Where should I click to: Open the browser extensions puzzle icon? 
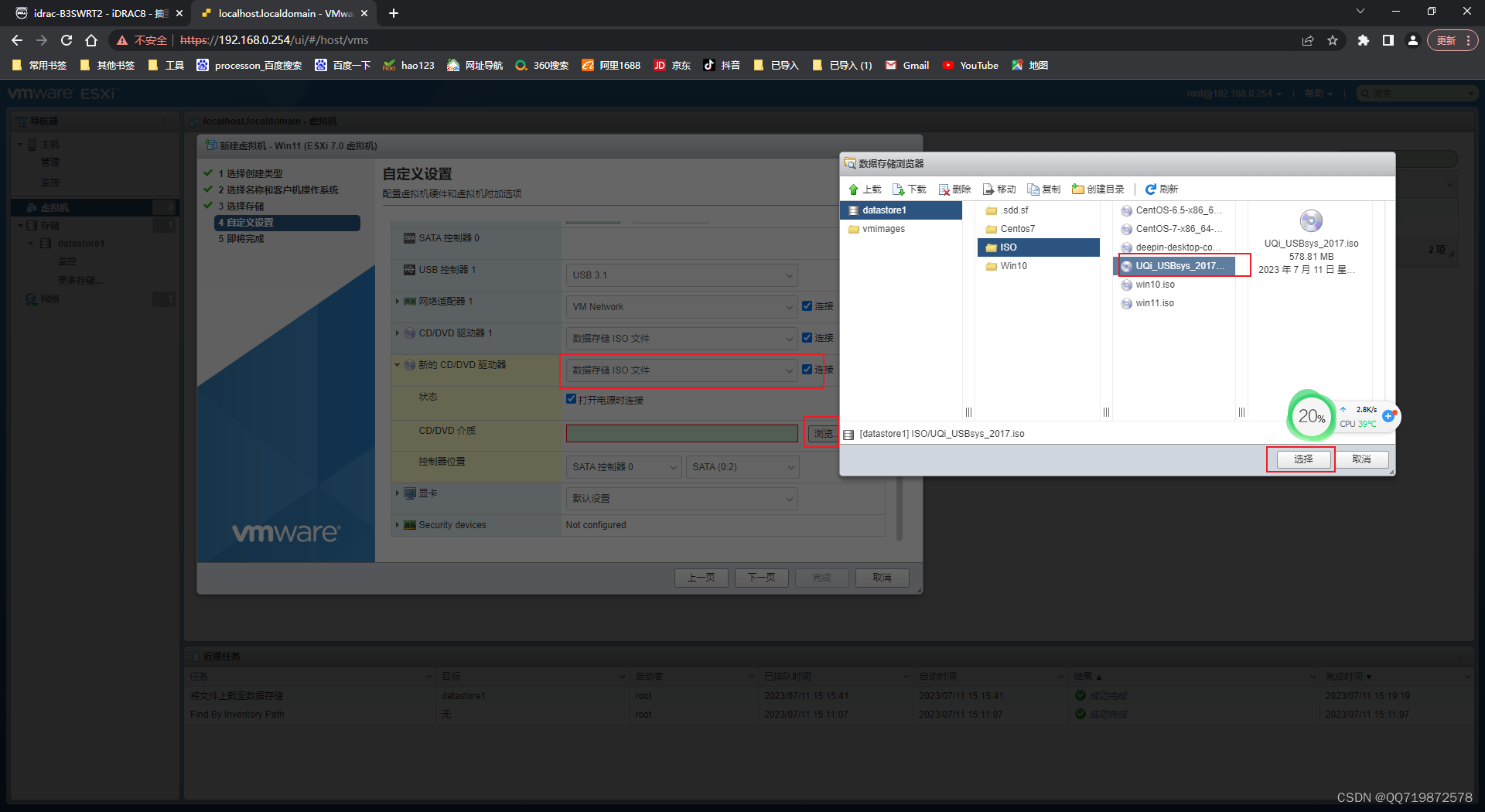[1363, 40]
